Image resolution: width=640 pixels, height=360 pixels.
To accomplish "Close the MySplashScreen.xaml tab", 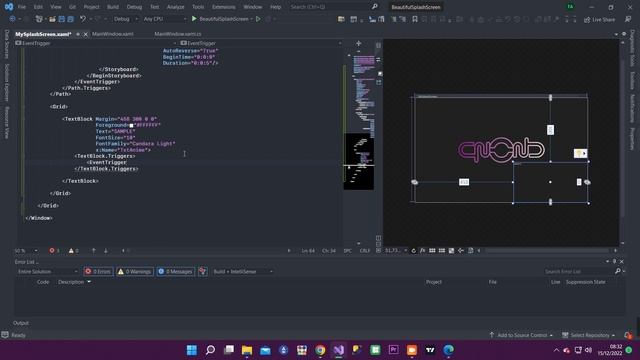I will pos(86,34).
